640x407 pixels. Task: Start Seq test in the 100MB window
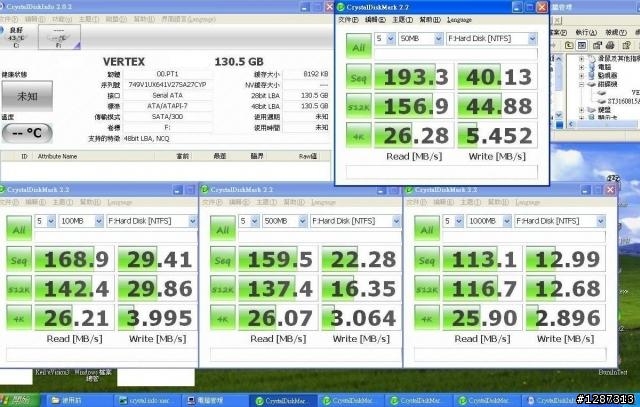(19, 259)
